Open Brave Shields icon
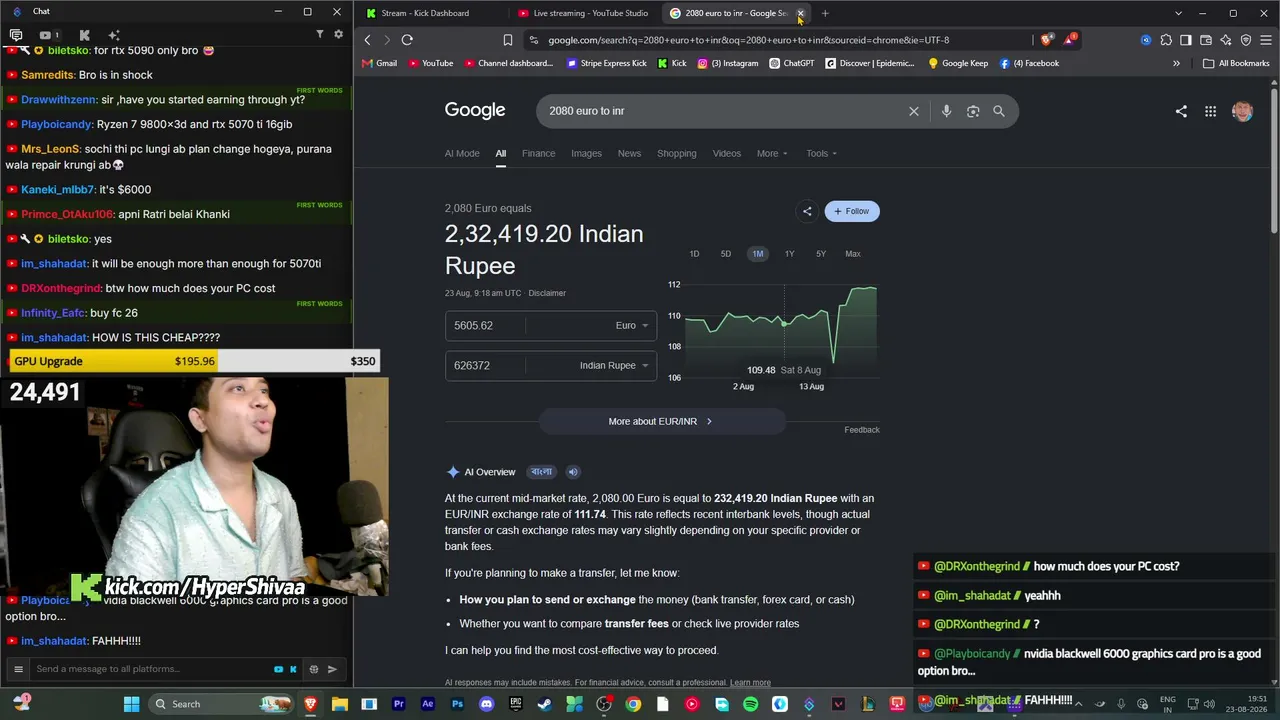 tap(1046, 40)
